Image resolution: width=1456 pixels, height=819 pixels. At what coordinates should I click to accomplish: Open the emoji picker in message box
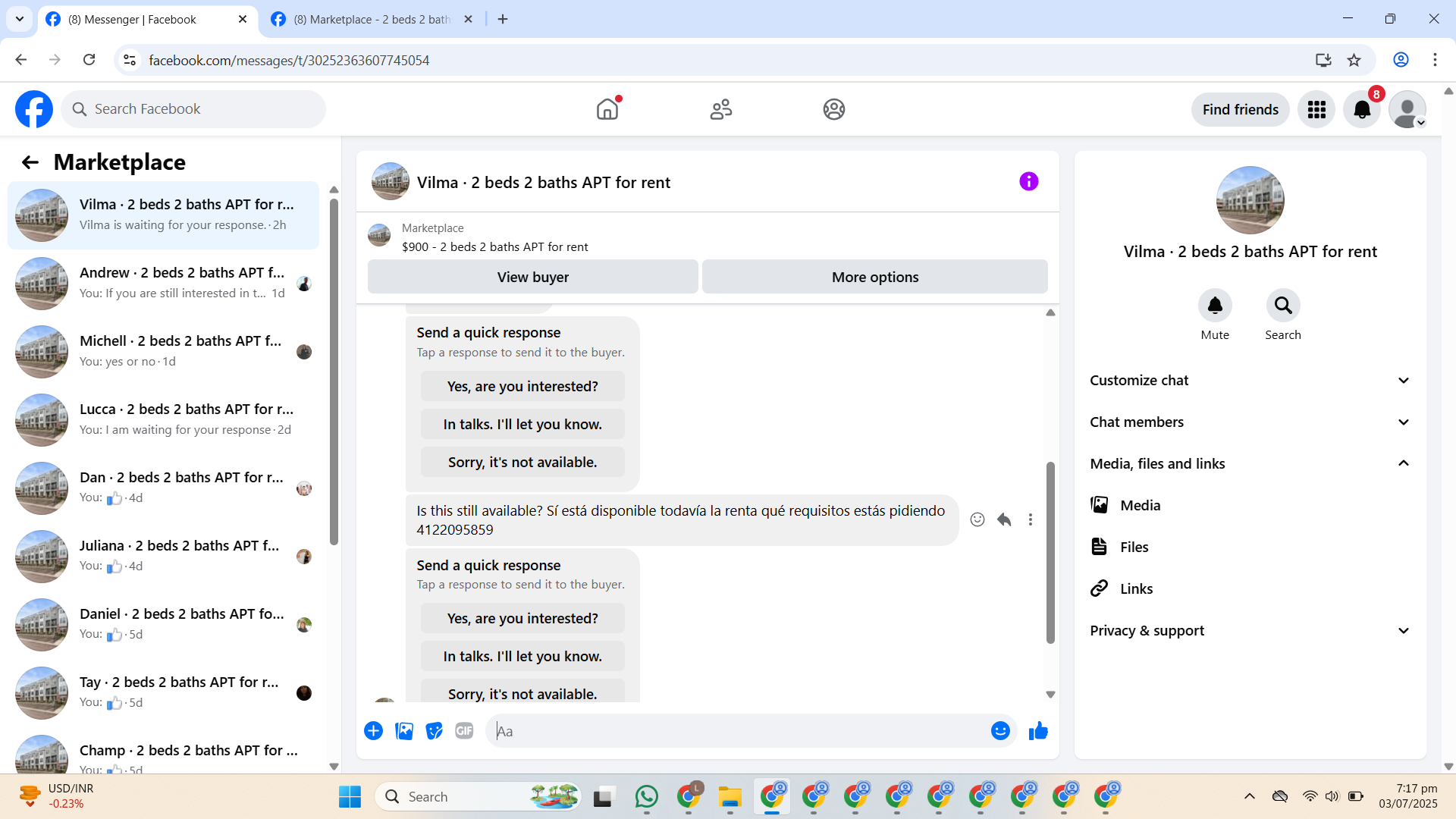coord(1000,731)
